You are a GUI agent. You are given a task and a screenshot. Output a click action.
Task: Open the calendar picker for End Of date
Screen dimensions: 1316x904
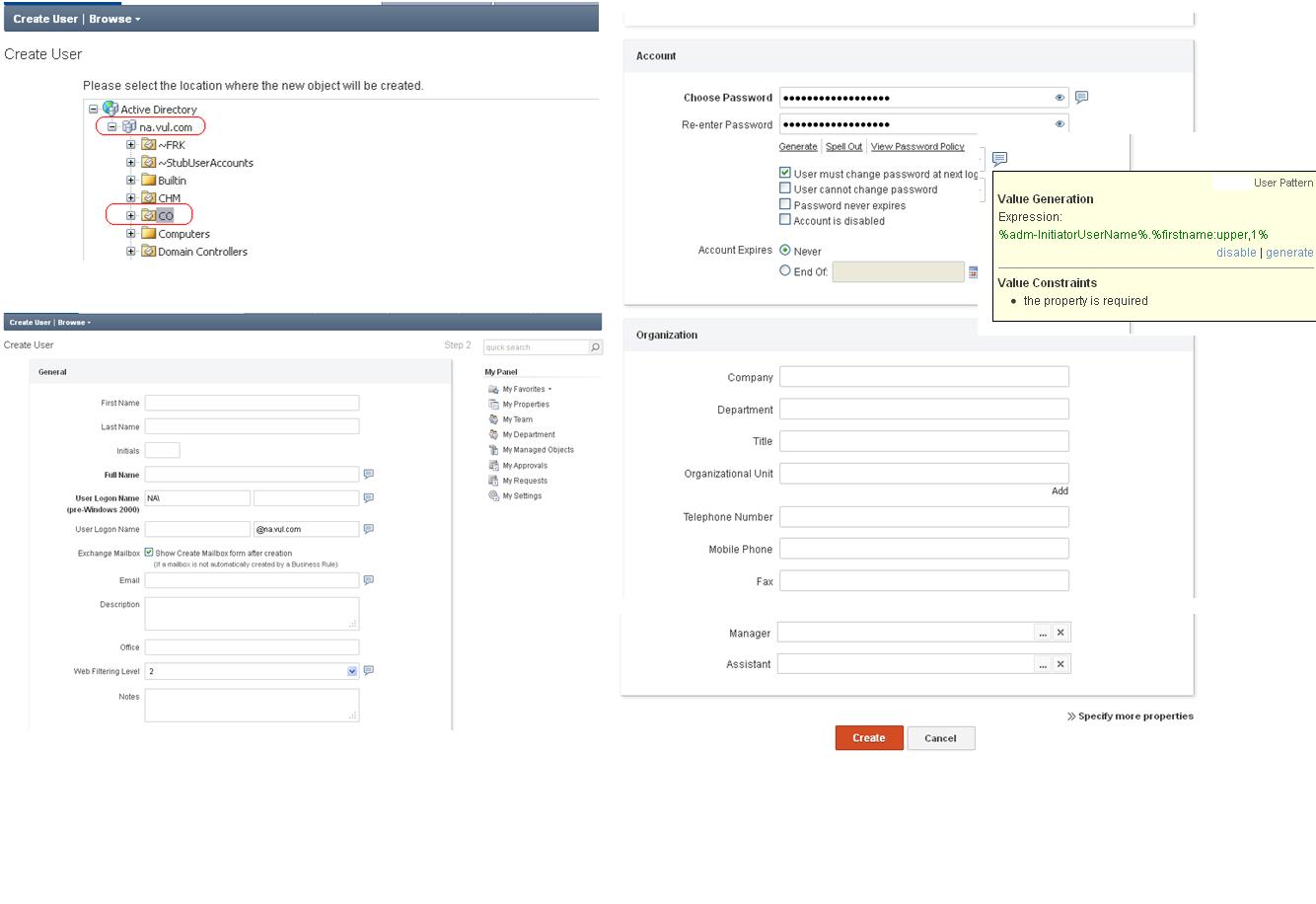click(x=973, y=272)
